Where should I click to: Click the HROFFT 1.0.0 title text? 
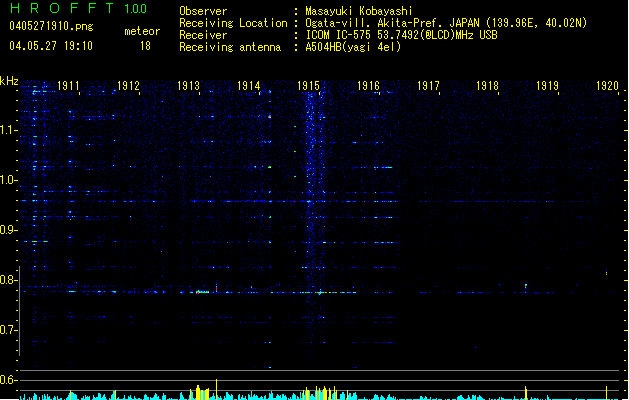[x=79, y=8]
